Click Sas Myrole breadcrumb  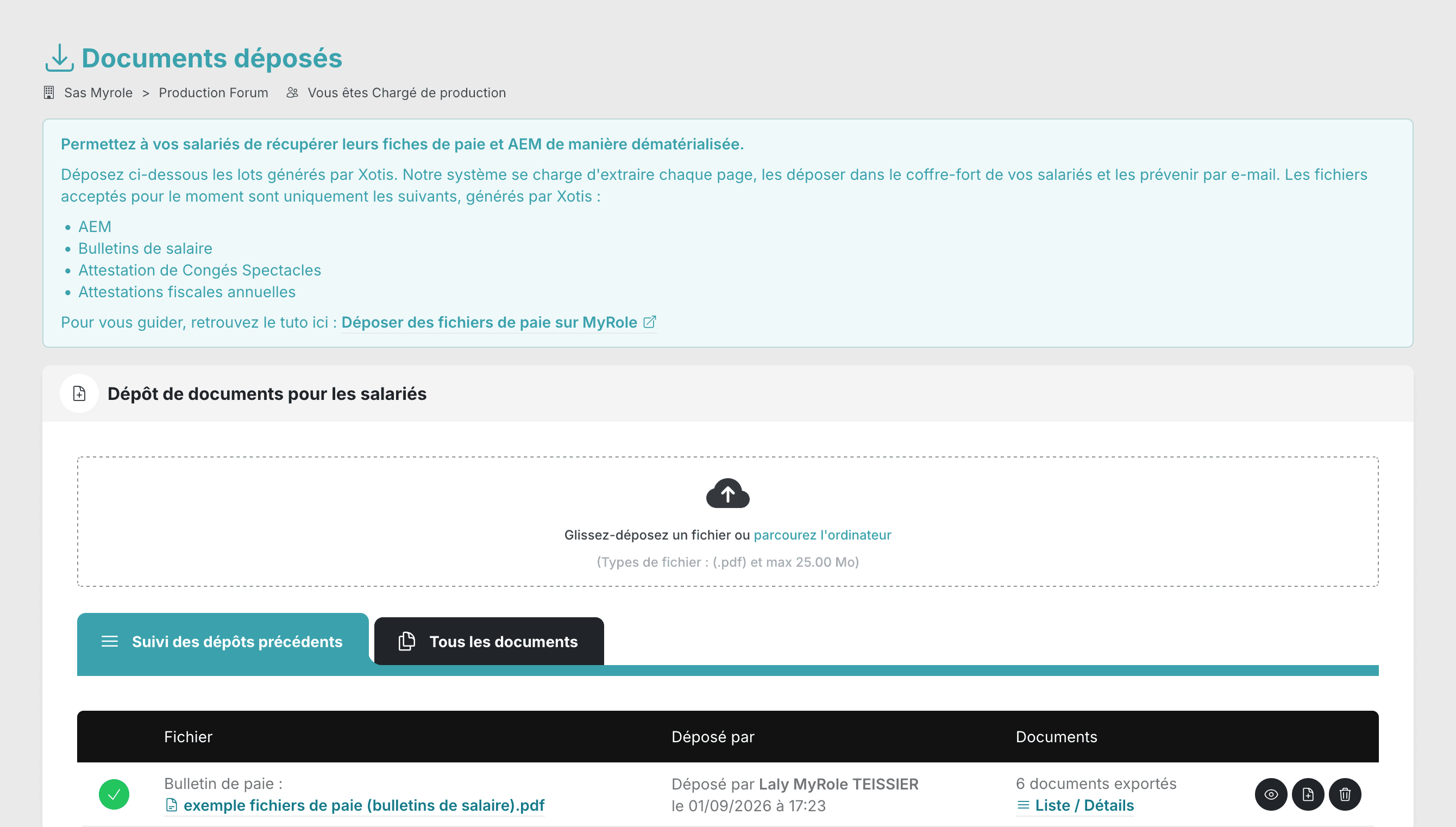click(x=98, y=92)
